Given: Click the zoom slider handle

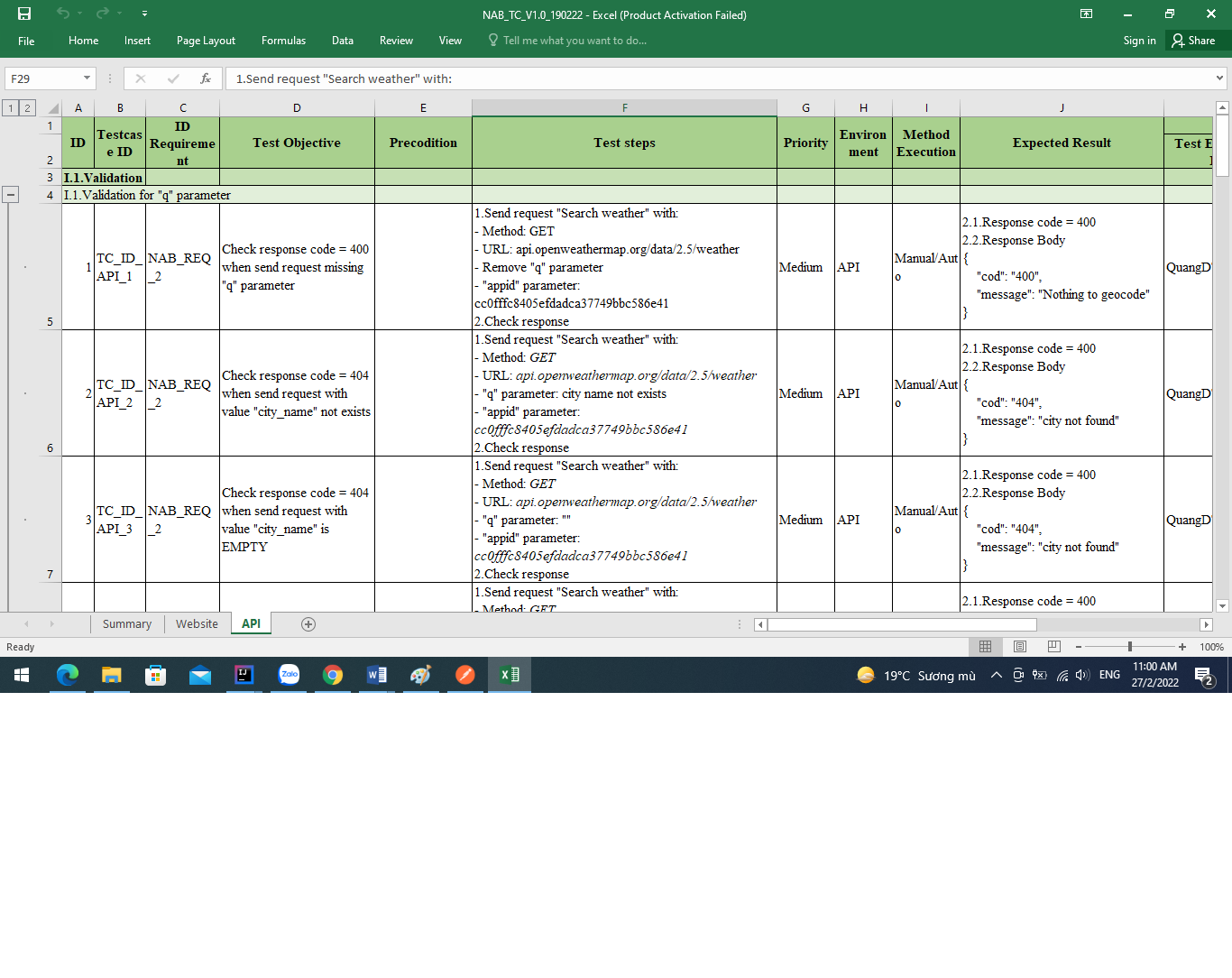Looking at the screenshot, I should [x=1130, y=647].
